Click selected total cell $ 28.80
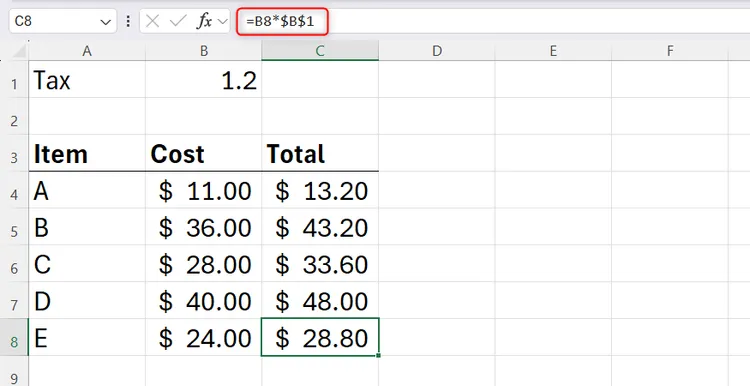The height and width of the screenshot is (386, 750). click(320, 337)
